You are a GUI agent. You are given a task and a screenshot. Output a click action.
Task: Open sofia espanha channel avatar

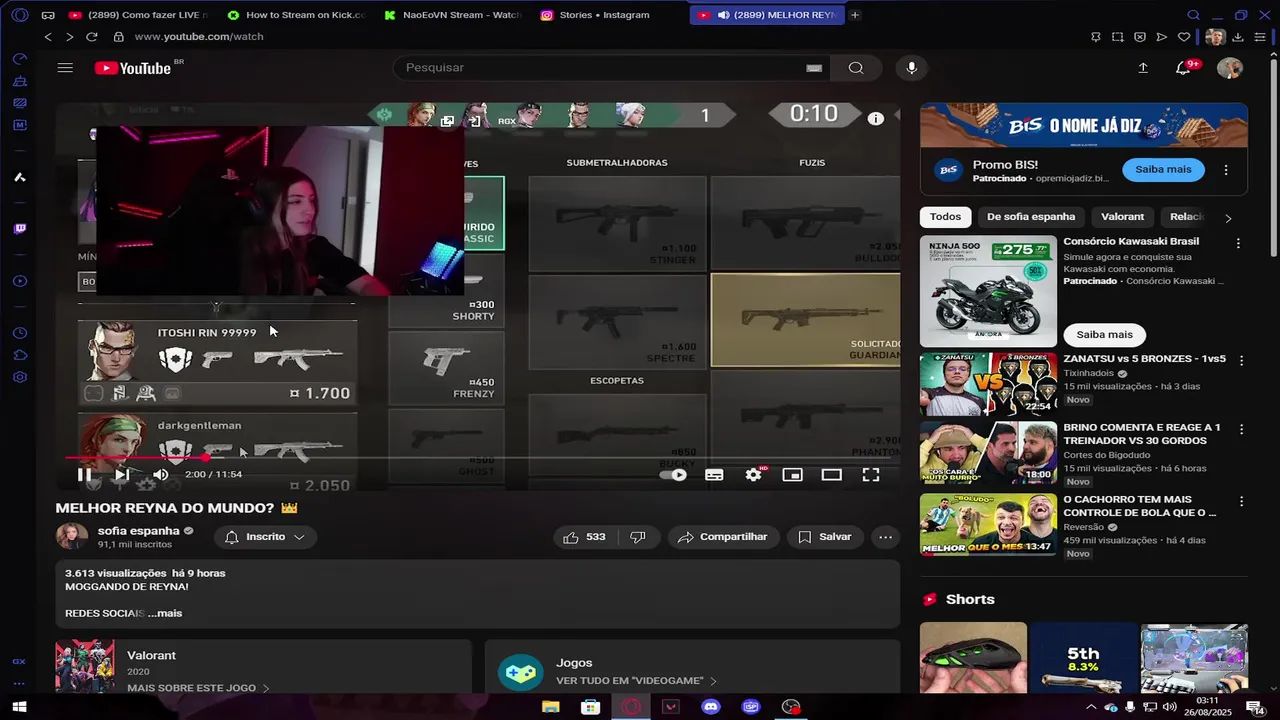(x=72, y=537)
